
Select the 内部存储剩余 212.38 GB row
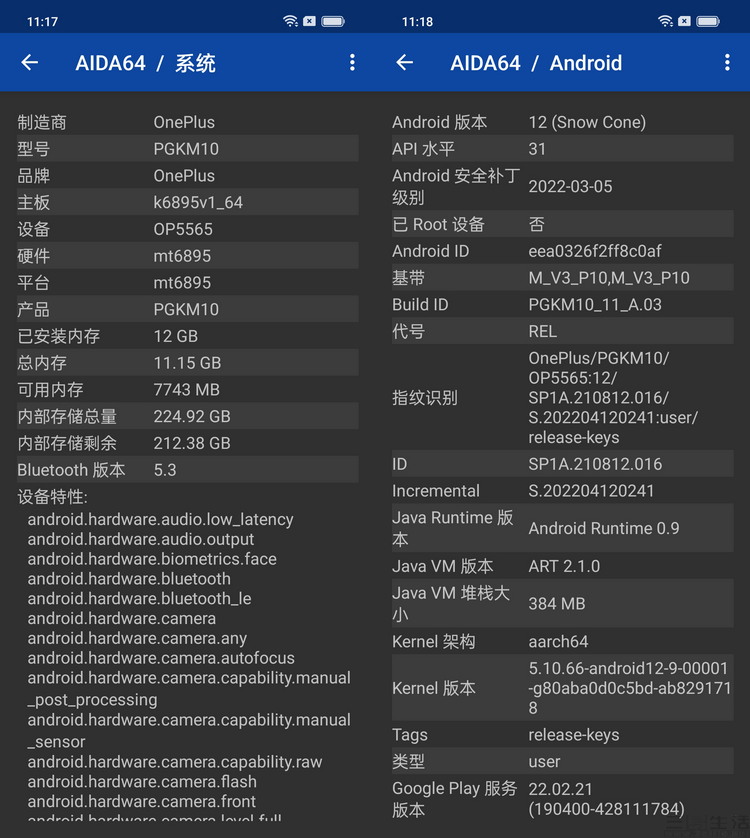pyautogui.click(x=188, y=443)
